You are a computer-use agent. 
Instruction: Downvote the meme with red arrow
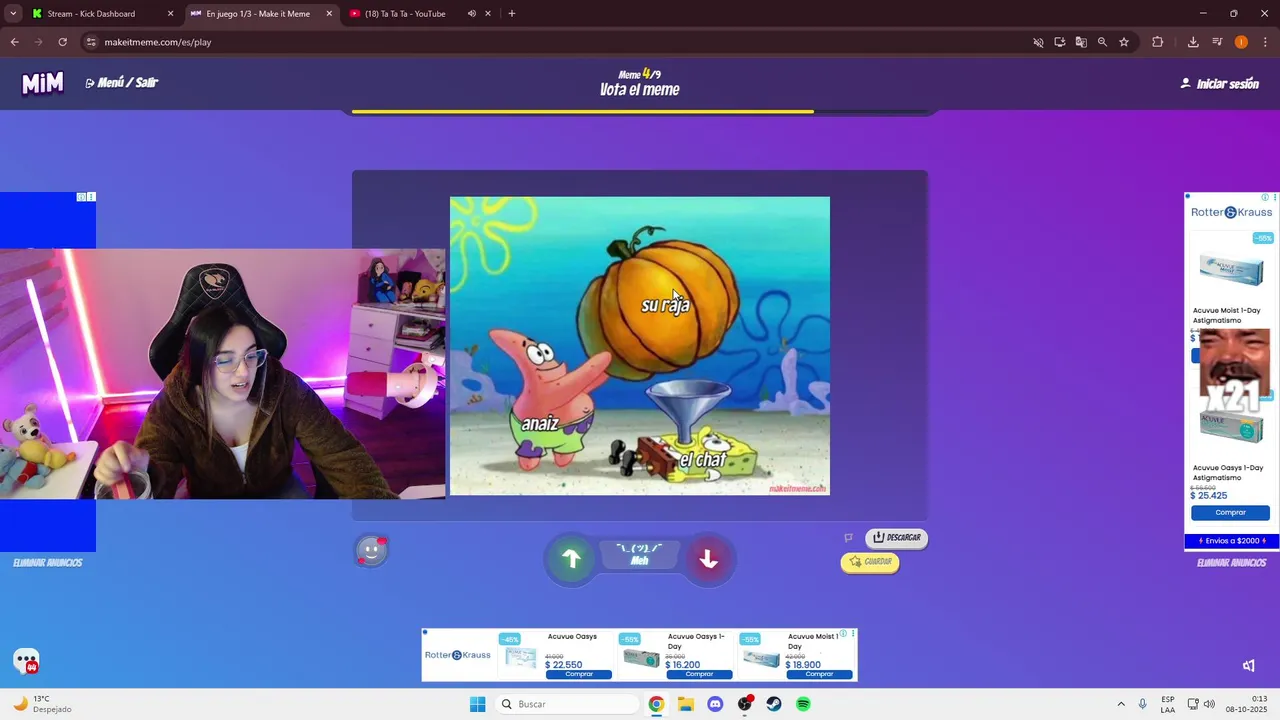pyautogui.click(x=709, y=559)
